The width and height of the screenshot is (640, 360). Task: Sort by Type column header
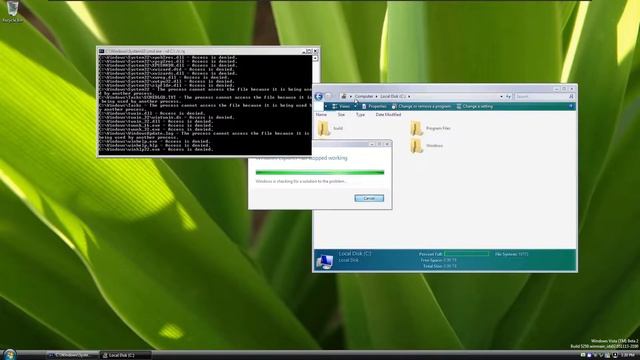coord(360,115)
